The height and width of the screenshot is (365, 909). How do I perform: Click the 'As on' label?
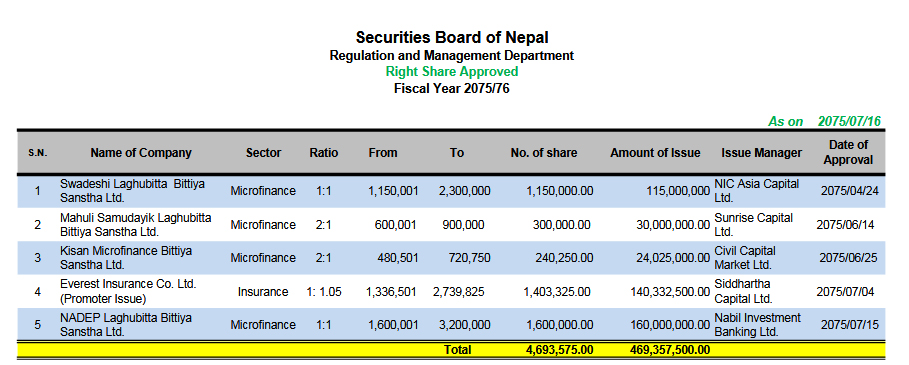click(x=786, y=121)
